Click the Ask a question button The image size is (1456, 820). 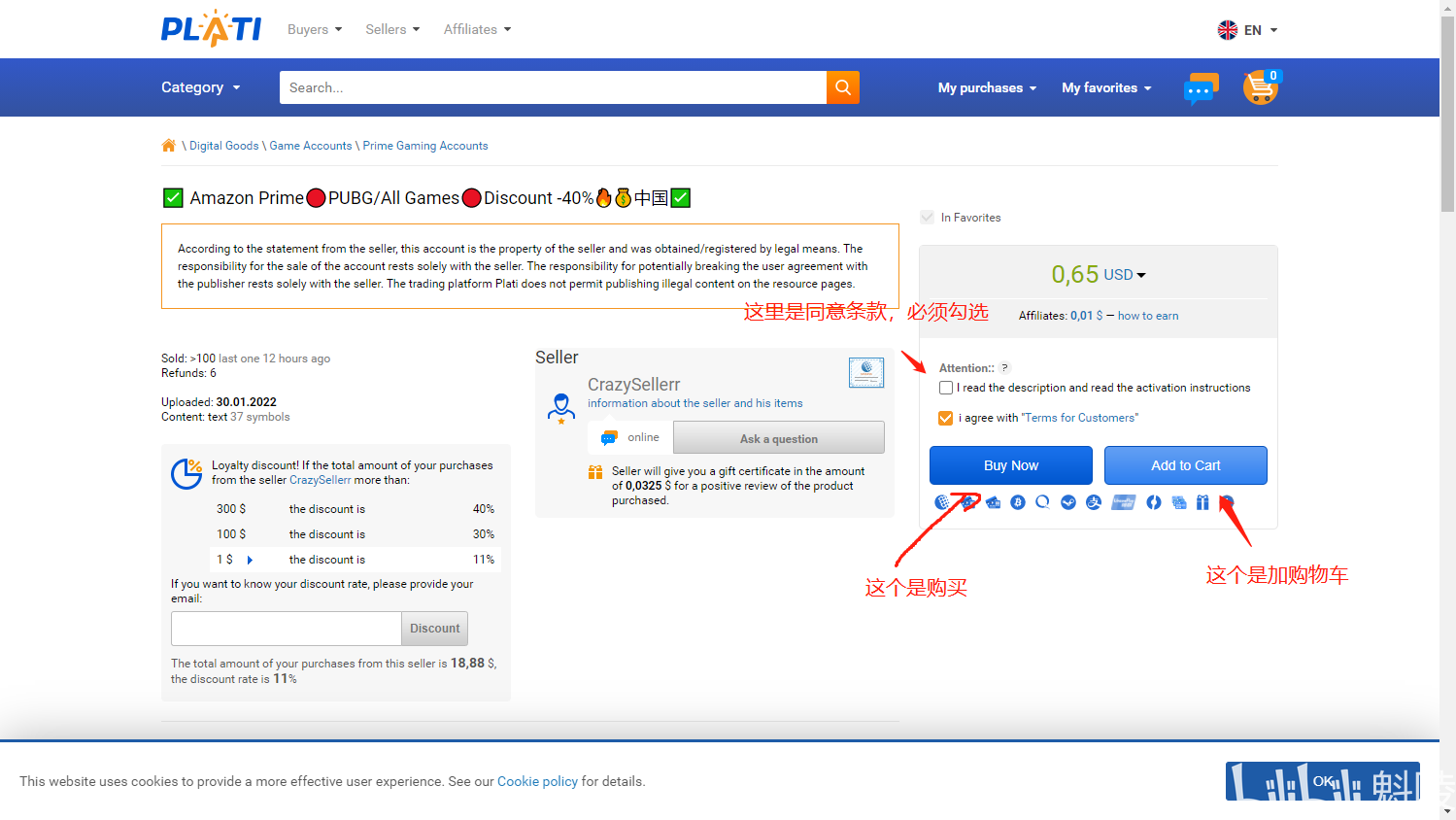point(779,438)
